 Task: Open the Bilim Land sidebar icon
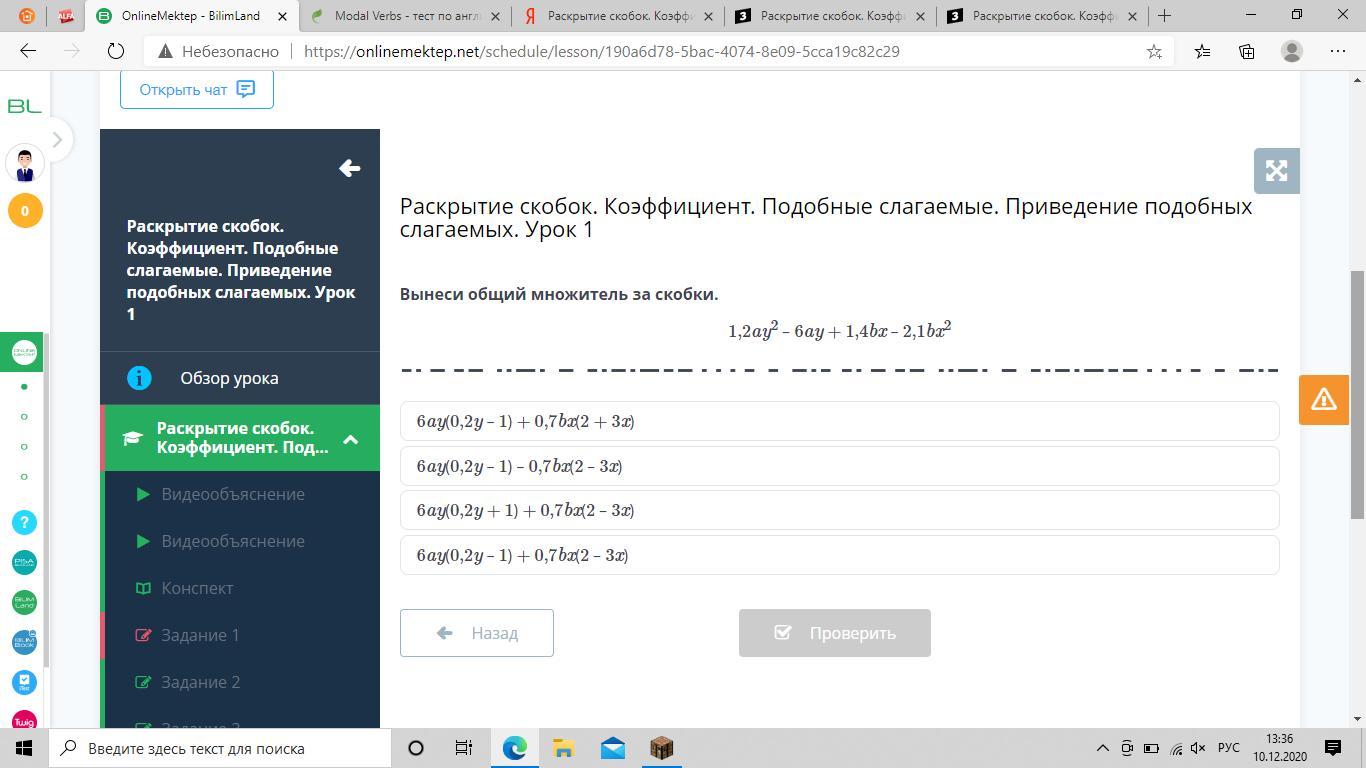(x=24, y=602)
